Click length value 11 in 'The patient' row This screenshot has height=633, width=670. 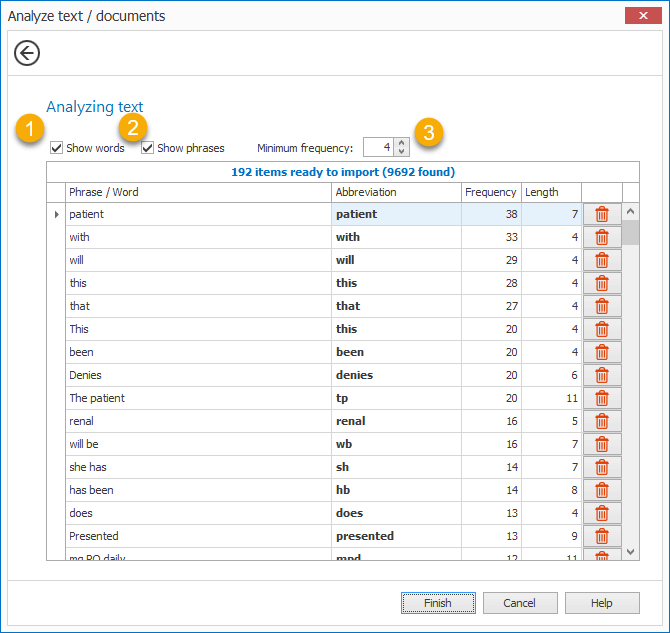tap(551, 398)
